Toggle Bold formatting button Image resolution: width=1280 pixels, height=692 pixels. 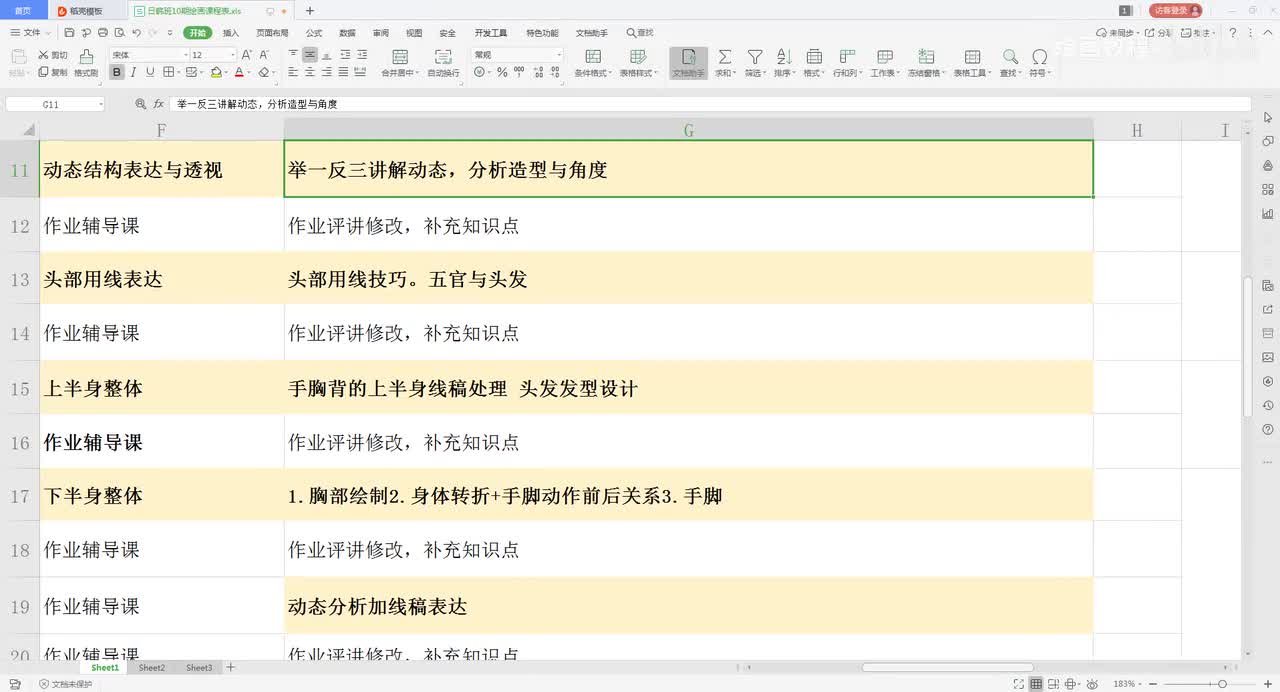coord(117,72)
